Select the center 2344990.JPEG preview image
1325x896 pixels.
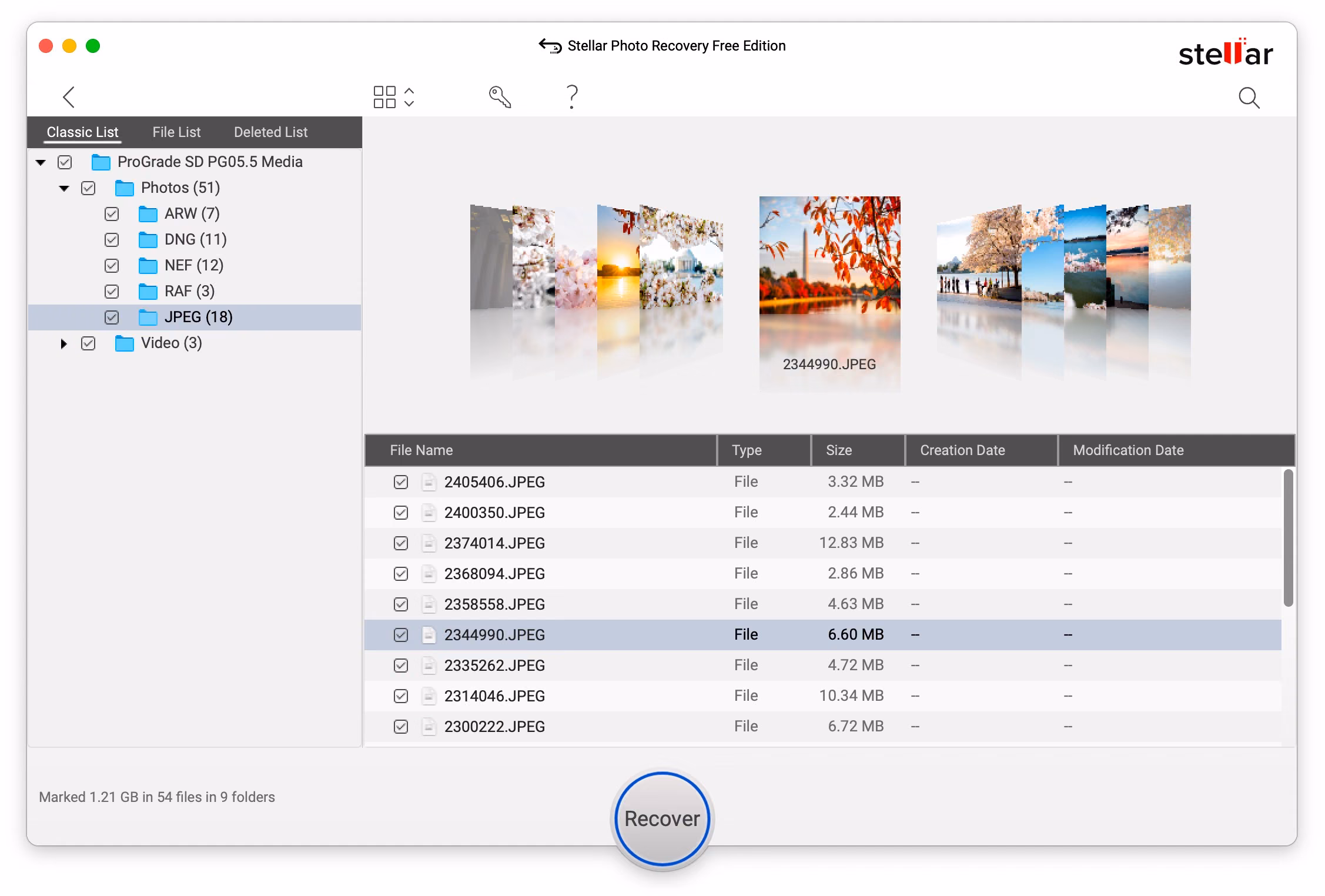(829, 256)
